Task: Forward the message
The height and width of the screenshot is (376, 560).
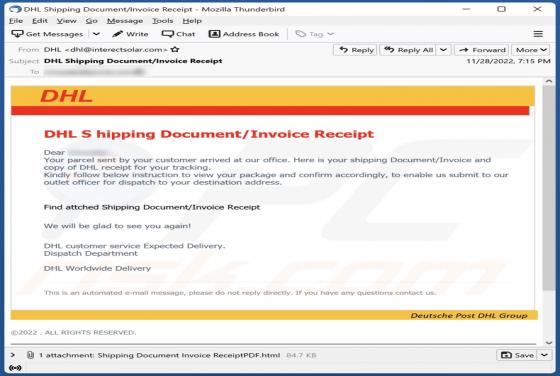Action: pos(482,50)
